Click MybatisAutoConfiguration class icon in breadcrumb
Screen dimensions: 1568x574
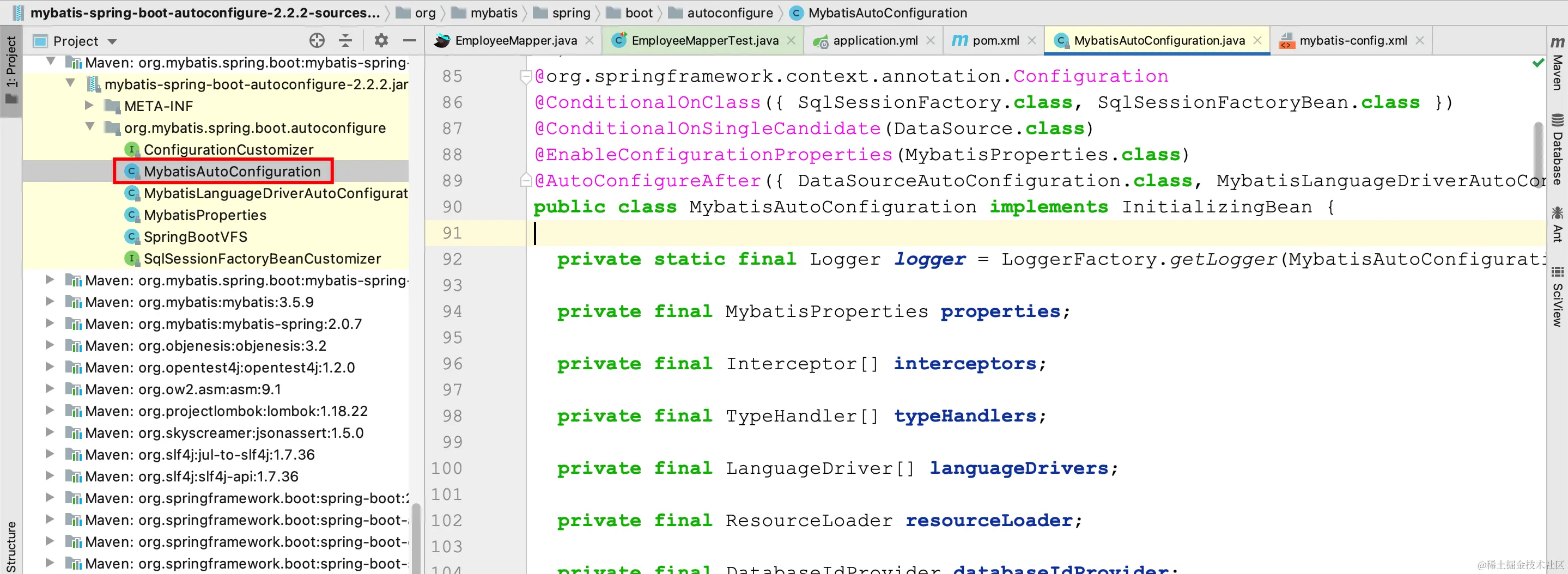(796, 13)
